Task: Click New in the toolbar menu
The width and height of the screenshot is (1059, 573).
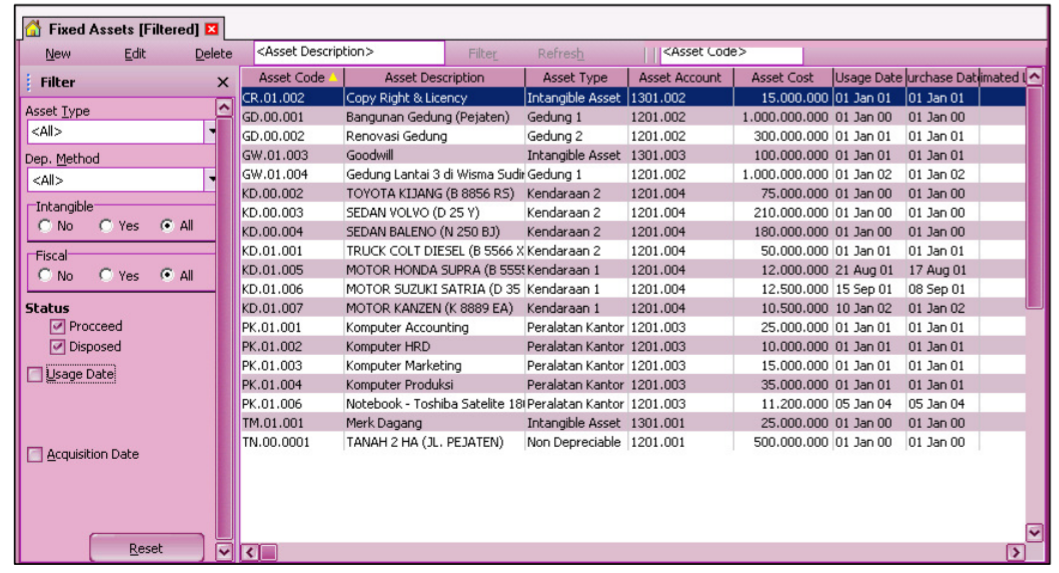Action: point(58,54)
